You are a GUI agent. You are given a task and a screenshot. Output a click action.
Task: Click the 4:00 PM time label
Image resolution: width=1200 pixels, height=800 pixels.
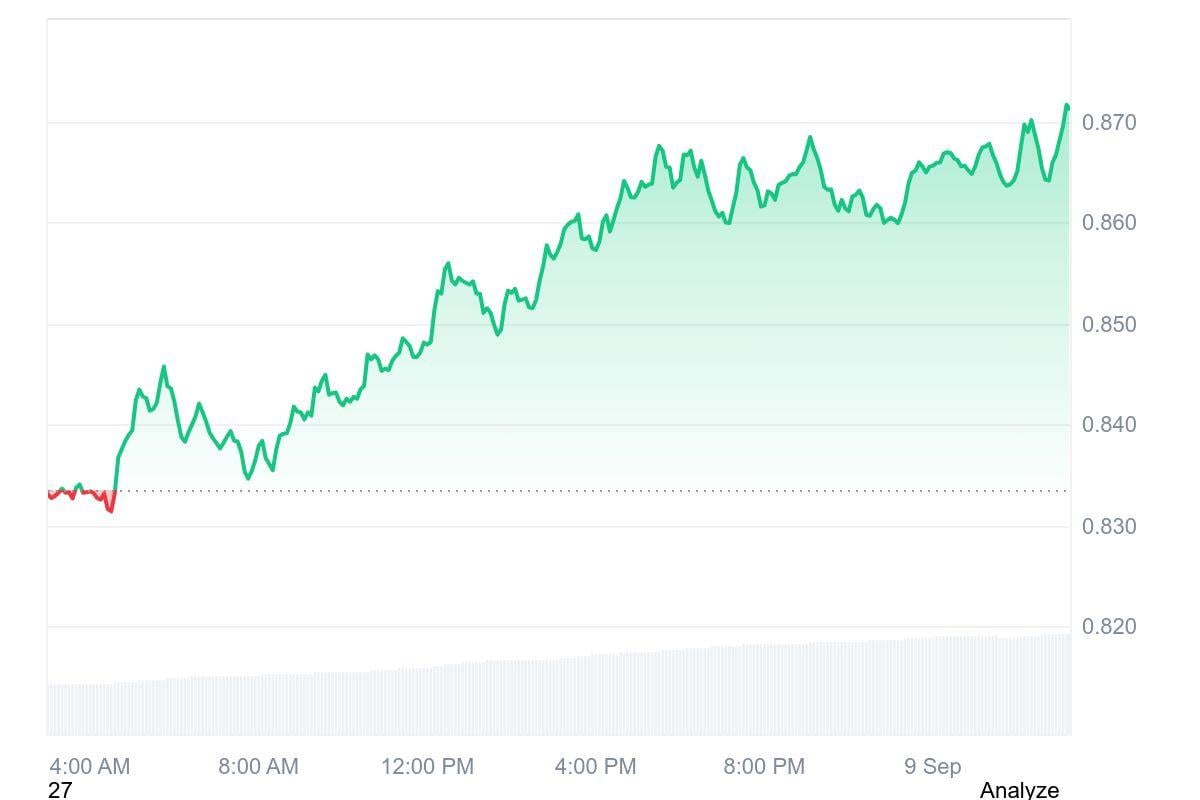[595, 767]
